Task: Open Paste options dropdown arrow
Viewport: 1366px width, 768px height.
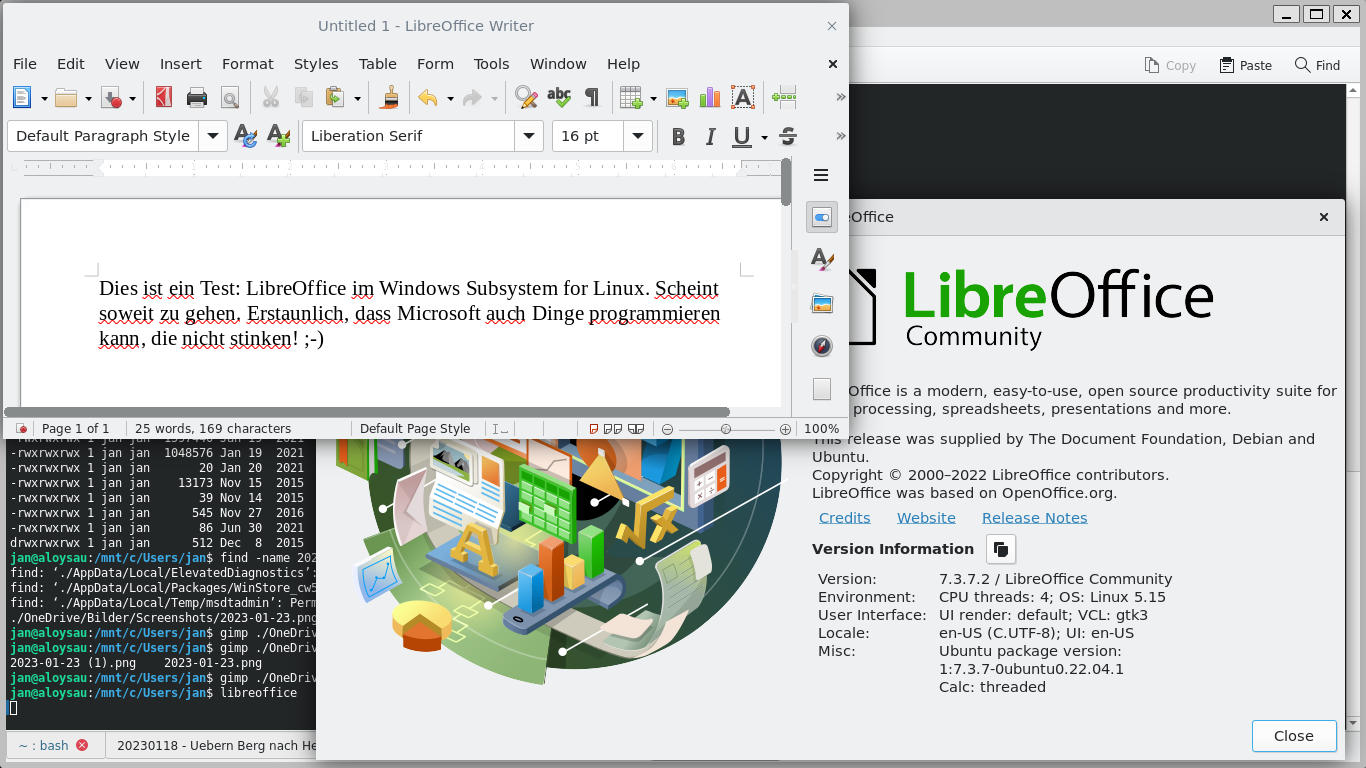Action: [357, 98]
